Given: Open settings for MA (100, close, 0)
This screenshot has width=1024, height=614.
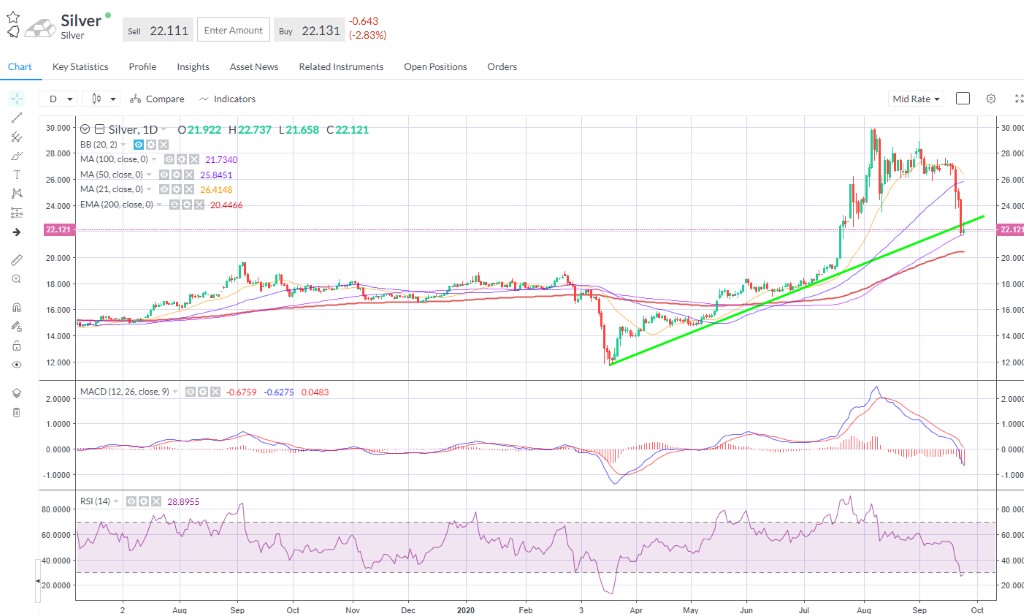Looking at the screenshot, I should pos(182,159).
